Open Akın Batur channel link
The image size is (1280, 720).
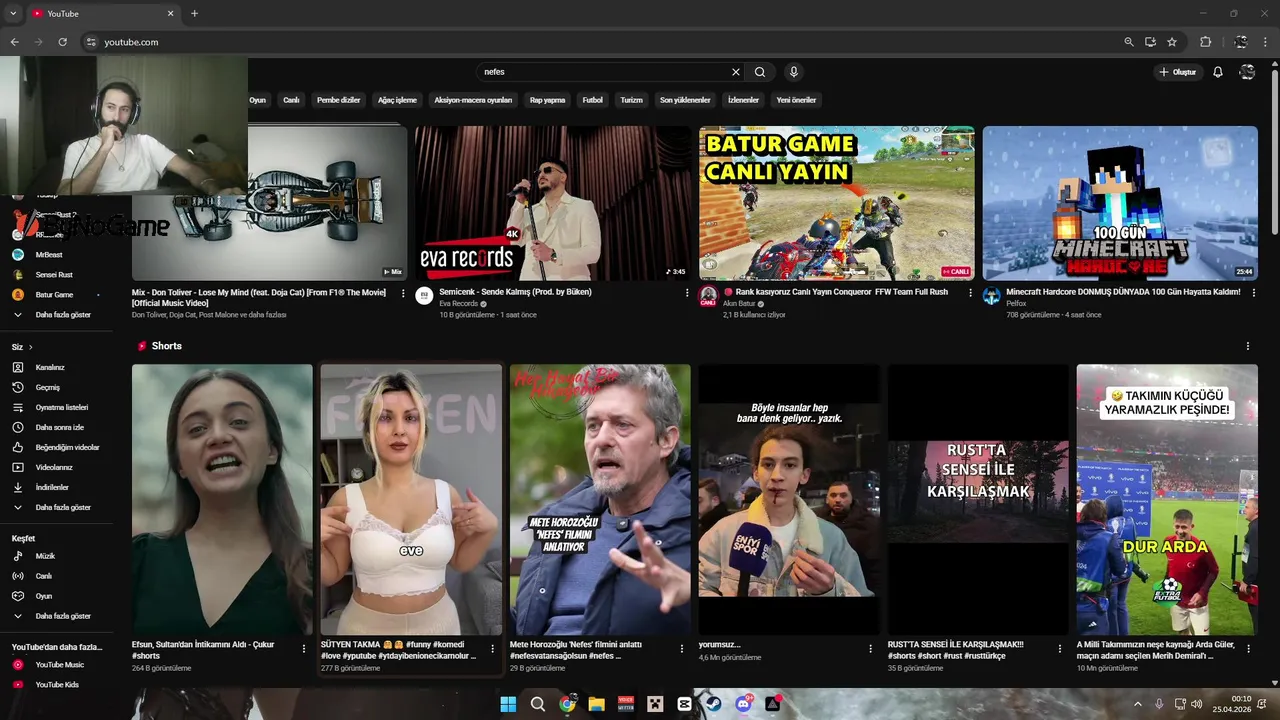(739, 303)
